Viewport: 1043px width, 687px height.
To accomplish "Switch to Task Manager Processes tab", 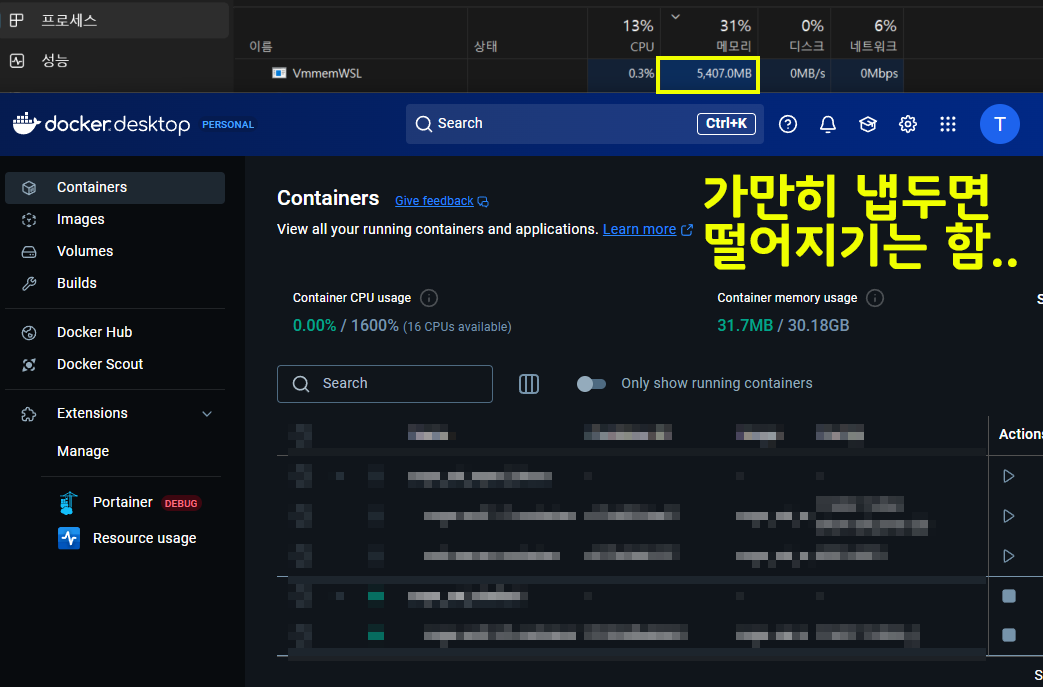I will coord(114,20).
